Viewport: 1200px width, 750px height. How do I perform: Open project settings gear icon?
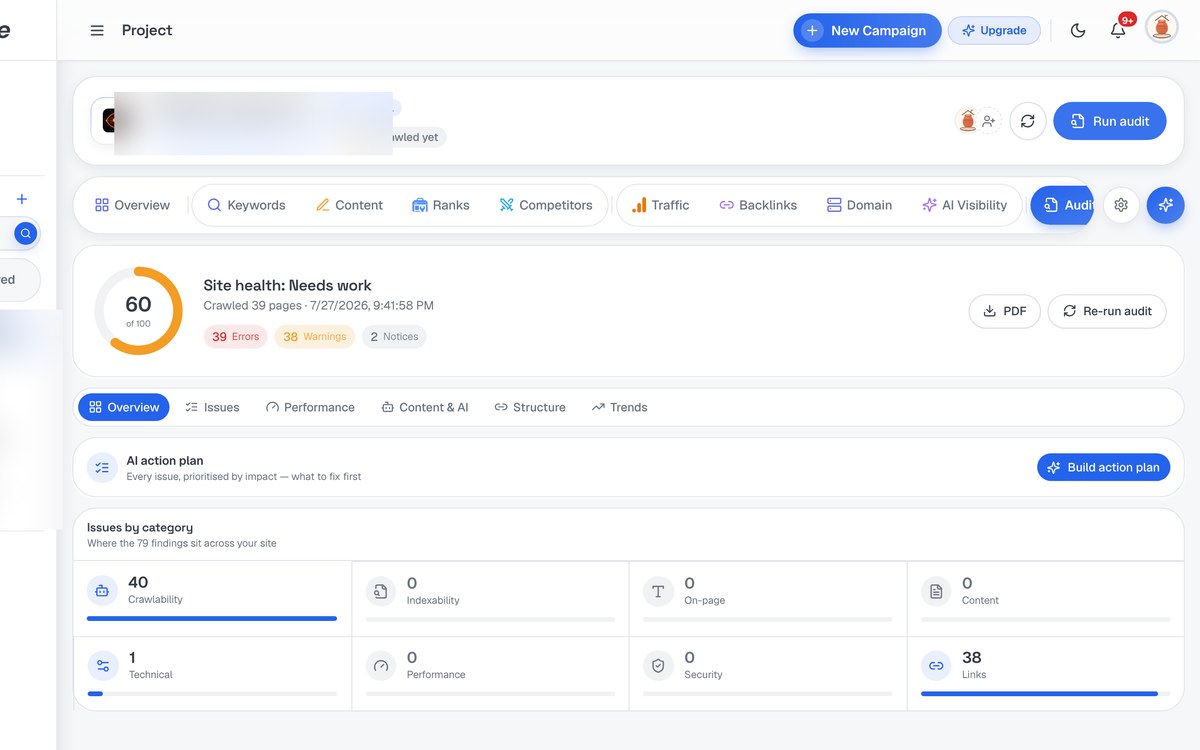coord(1121,205)
